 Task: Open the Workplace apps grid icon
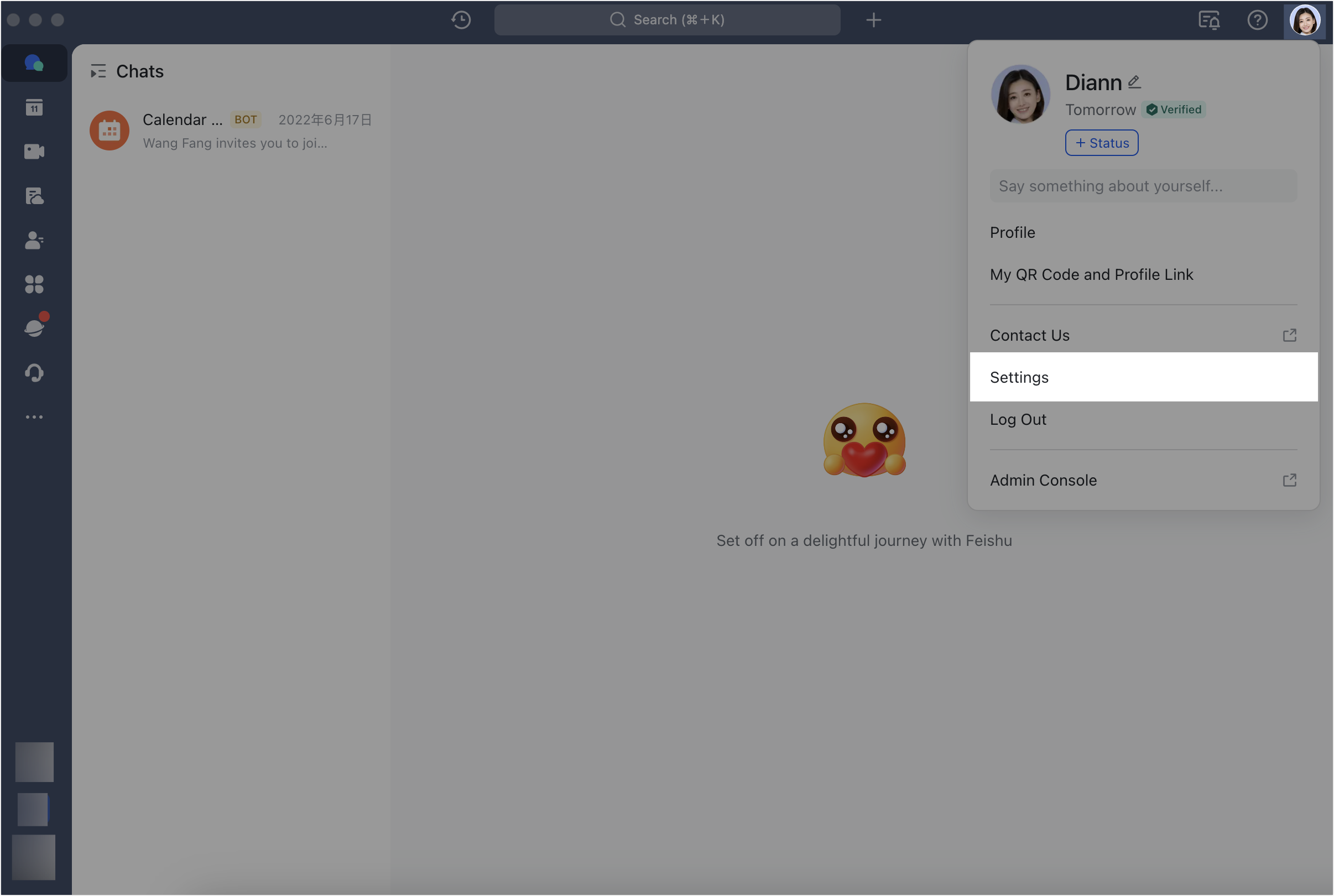click(34, 284)
